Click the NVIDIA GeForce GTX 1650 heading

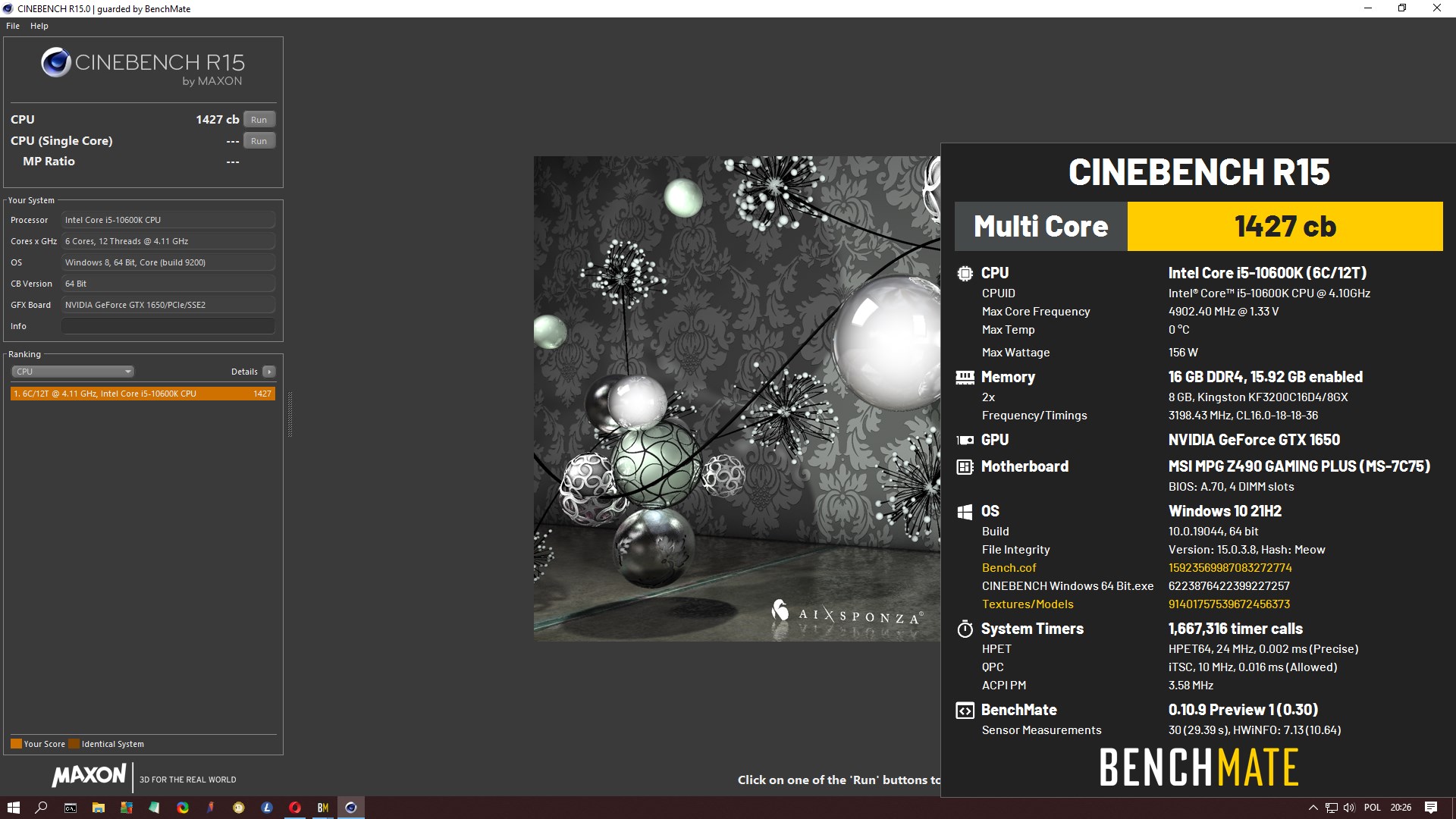[1254, 440]
